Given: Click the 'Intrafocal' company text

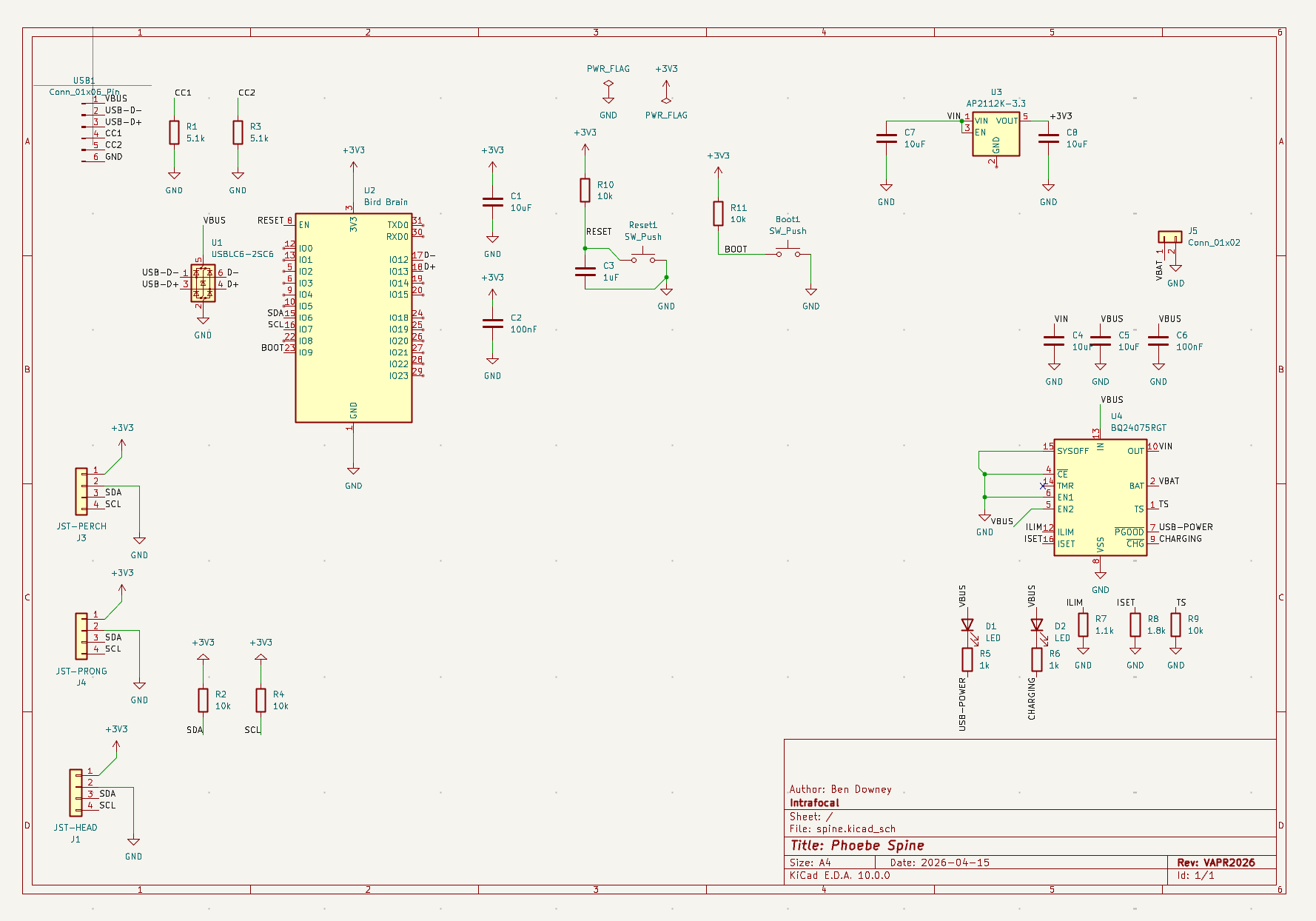Looking at the screenshot, I should [x=814, y=803].
